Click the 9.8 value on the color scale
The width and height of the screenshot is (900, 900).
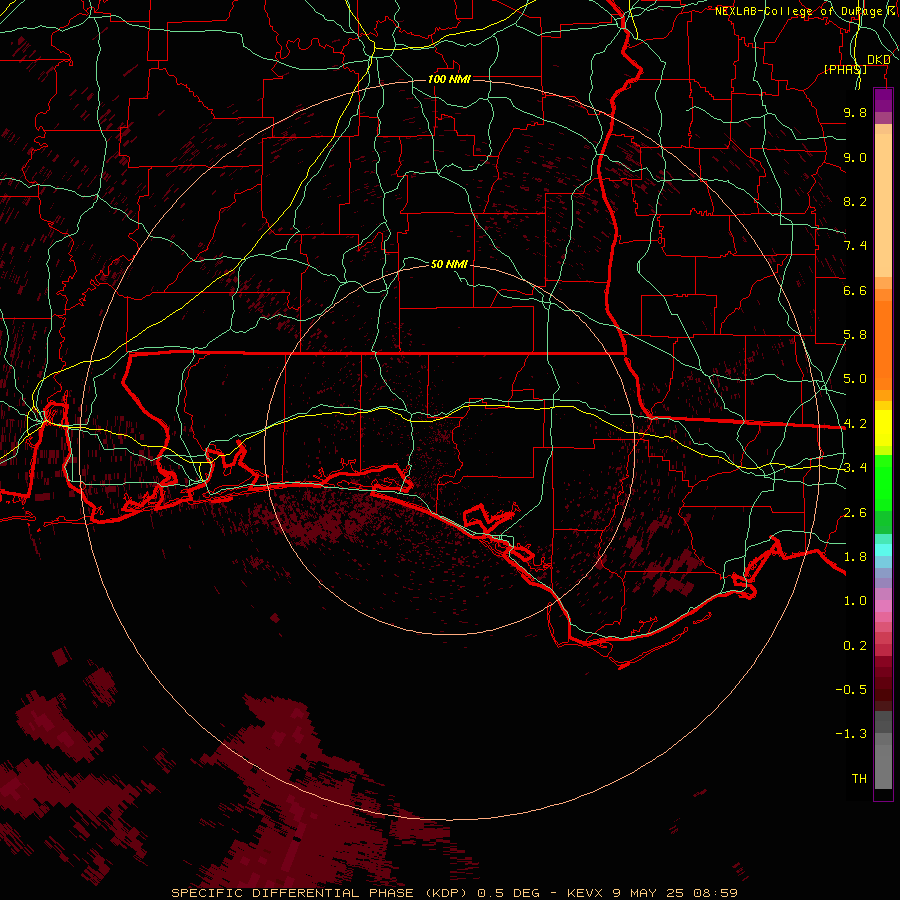pos(855,112)
